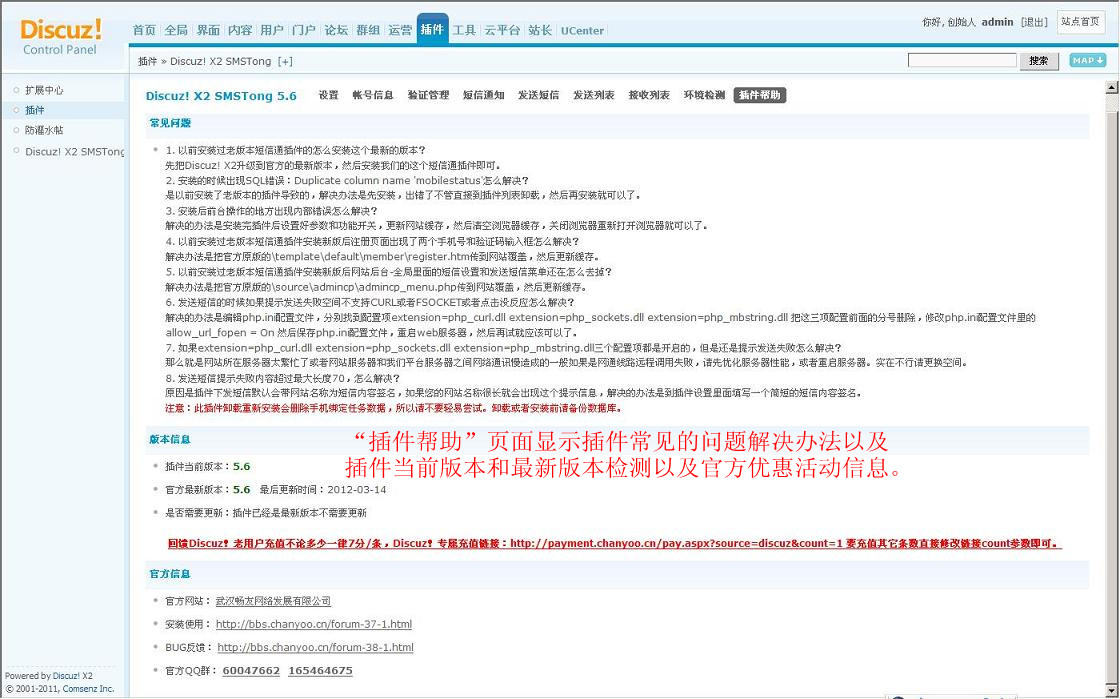The height and width of the screenshot is (699, 1120).
Task: Click the [+] next to the breadcrumb
Action: point(285,61)
